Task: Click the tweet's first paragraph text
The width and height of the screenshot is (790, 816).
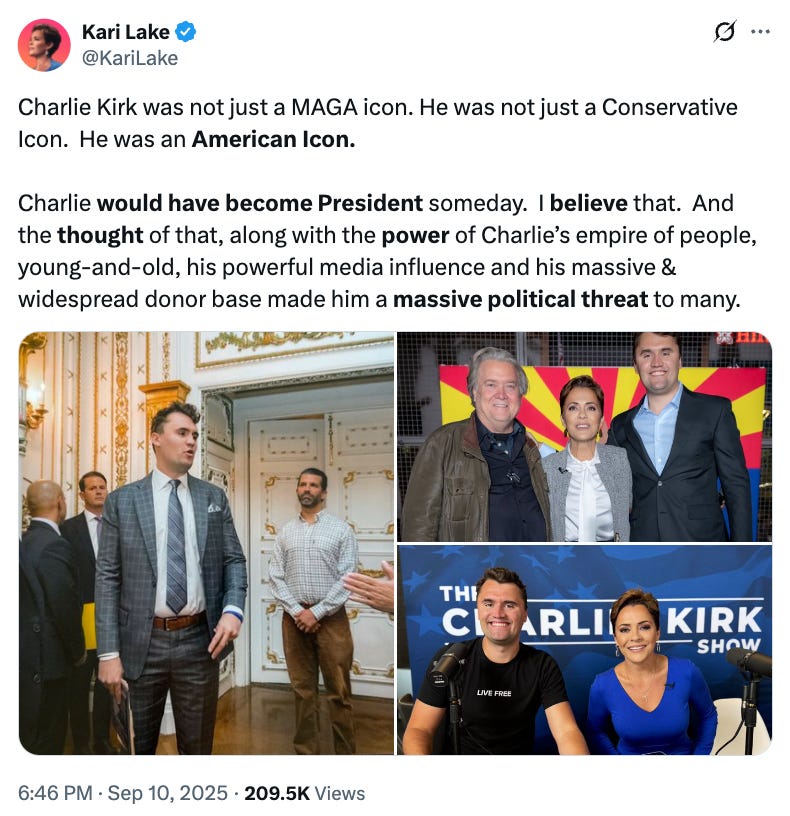Action: [x=377, y=123]
